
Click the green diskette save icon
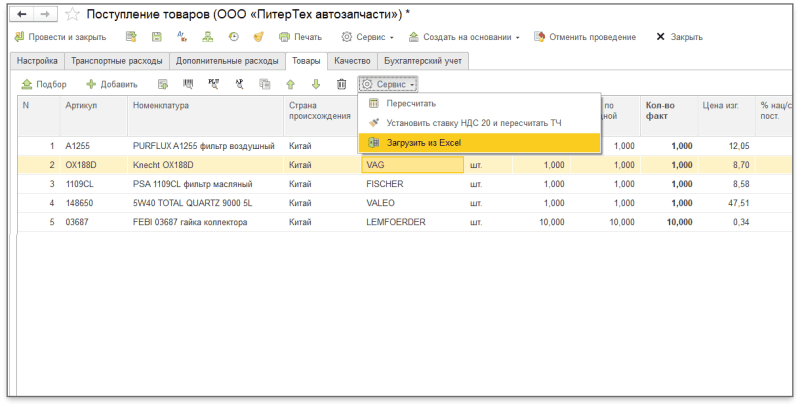tap(157, 37)
